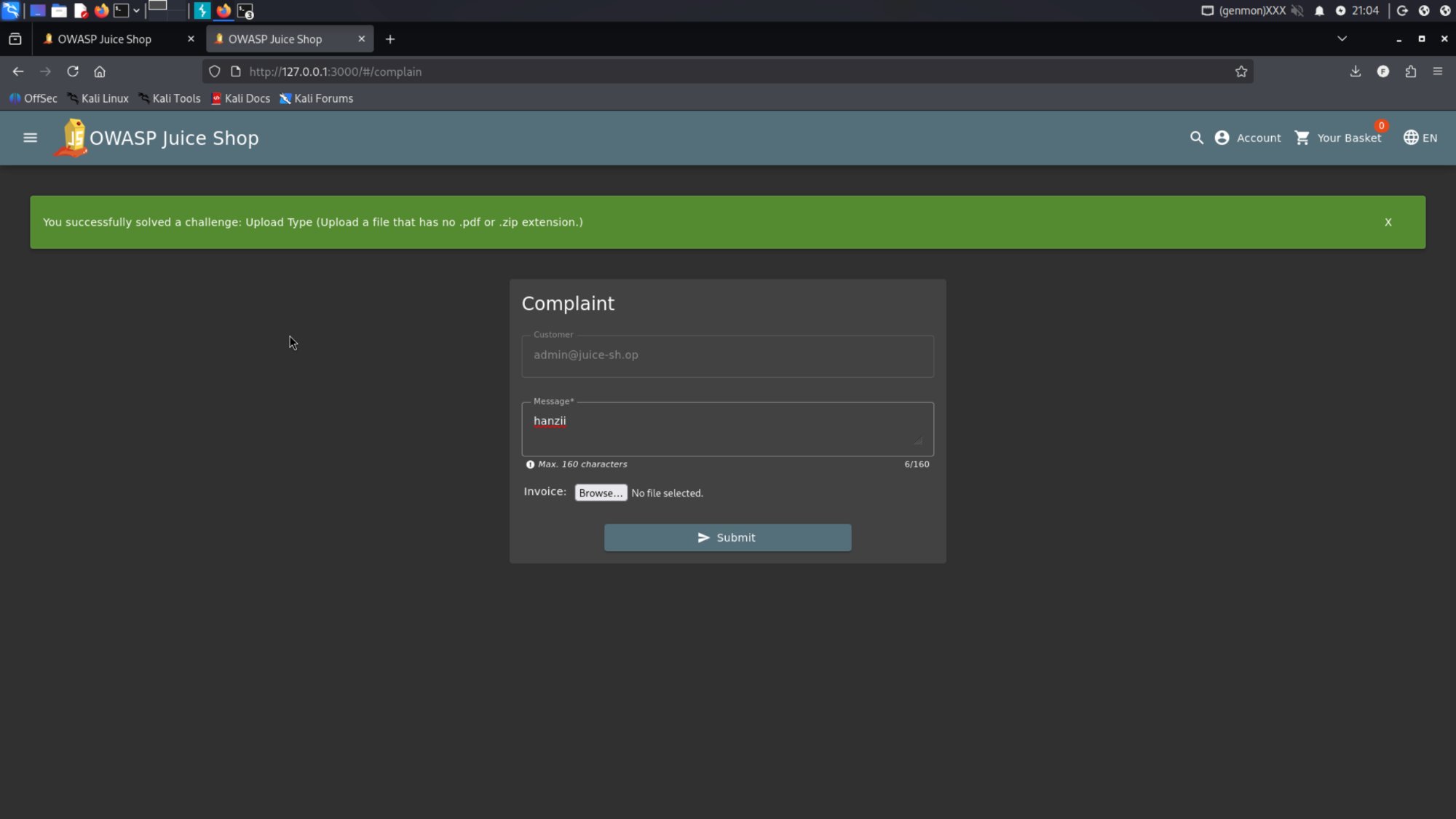Open the Account menu
The height and width of the screenshot is (819, 1456).
1248,138
